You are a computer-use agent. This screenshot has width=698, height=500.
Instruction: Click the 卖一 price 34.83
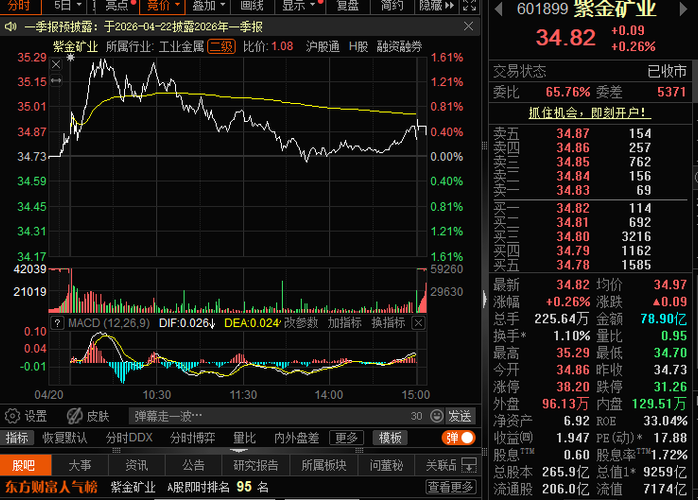pyautogui.click(x=573, y=191)
